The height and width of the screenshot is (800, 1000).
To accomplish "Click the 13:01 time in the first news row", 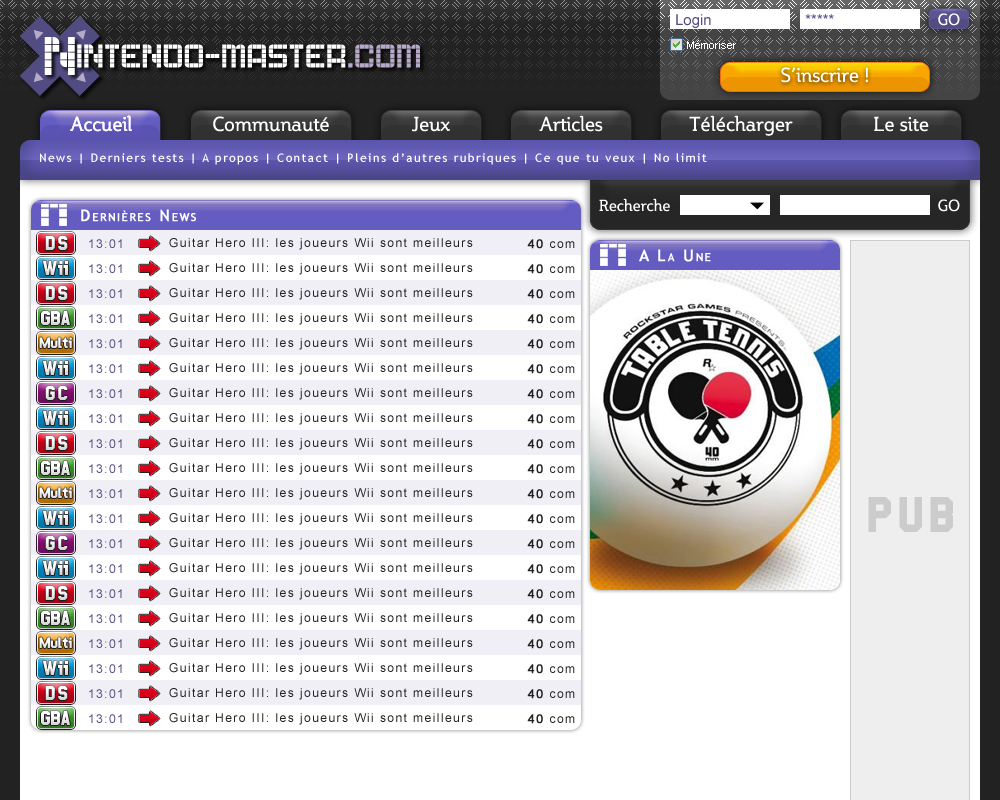I will click(x=106, y=244).
